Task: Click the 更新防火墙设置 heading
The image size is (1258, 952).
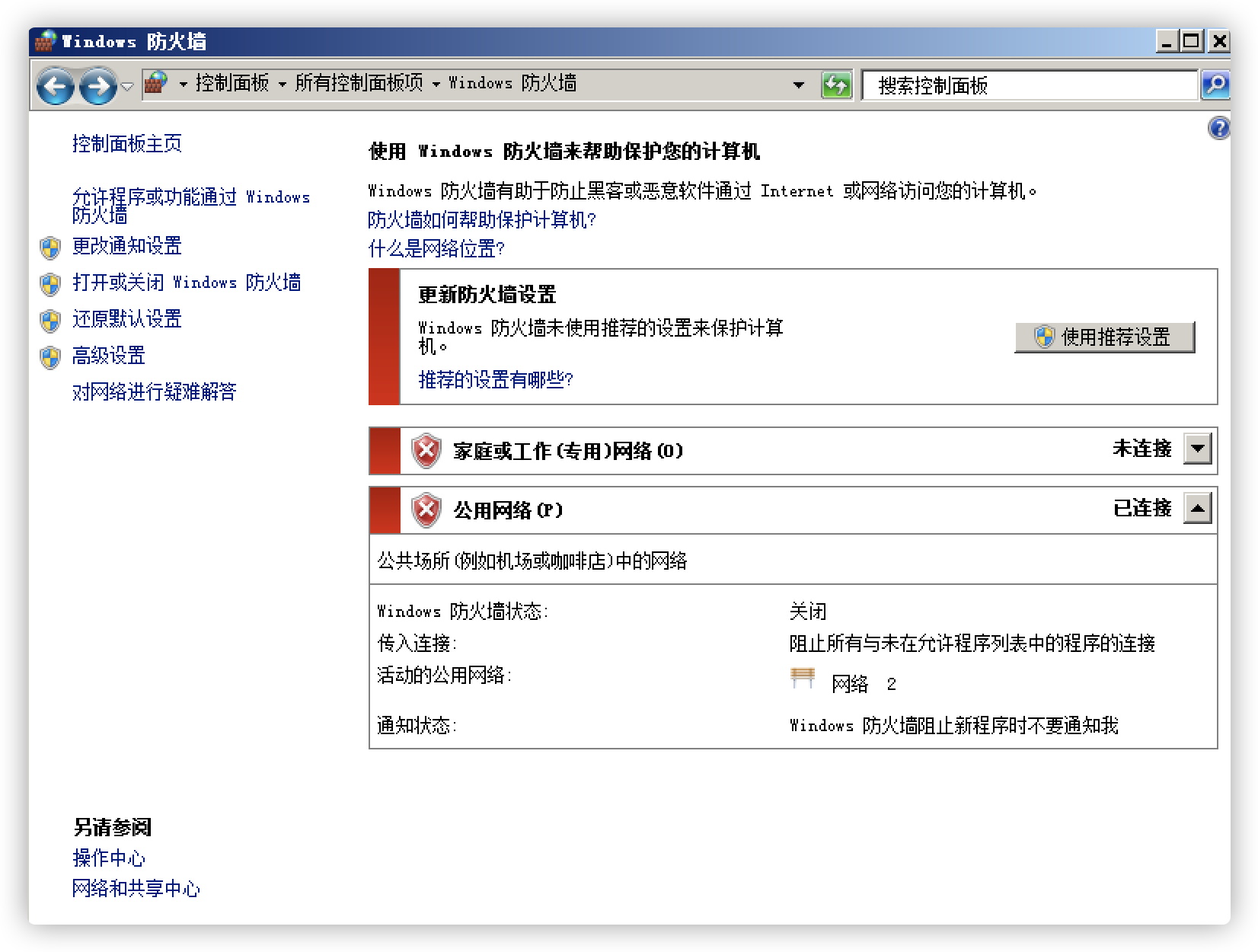Action: [x=487, y=295]
